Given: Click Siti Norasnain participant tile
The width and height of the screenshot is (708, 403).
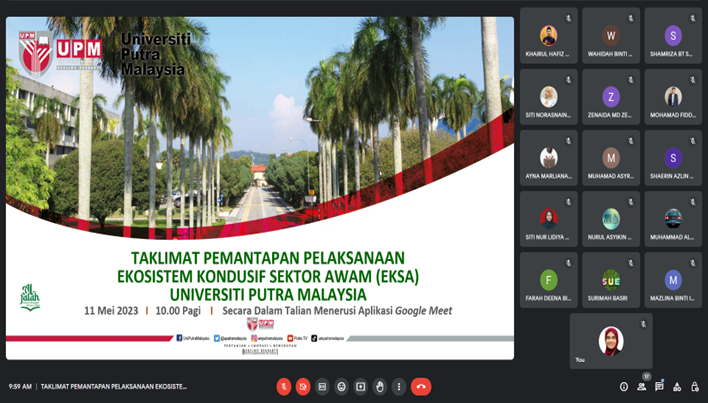Looking at the screenshot, I should coord(549,97).
